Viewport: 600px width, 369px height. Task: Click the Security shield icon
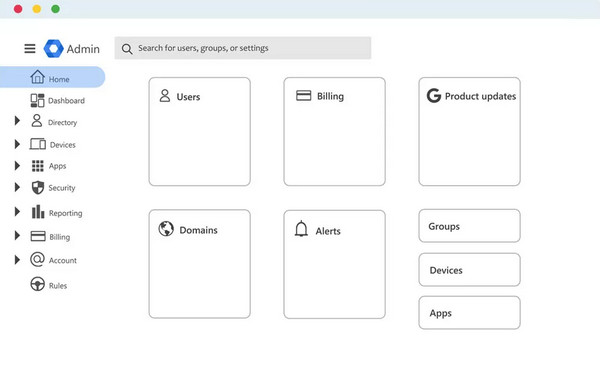point(38,188)
